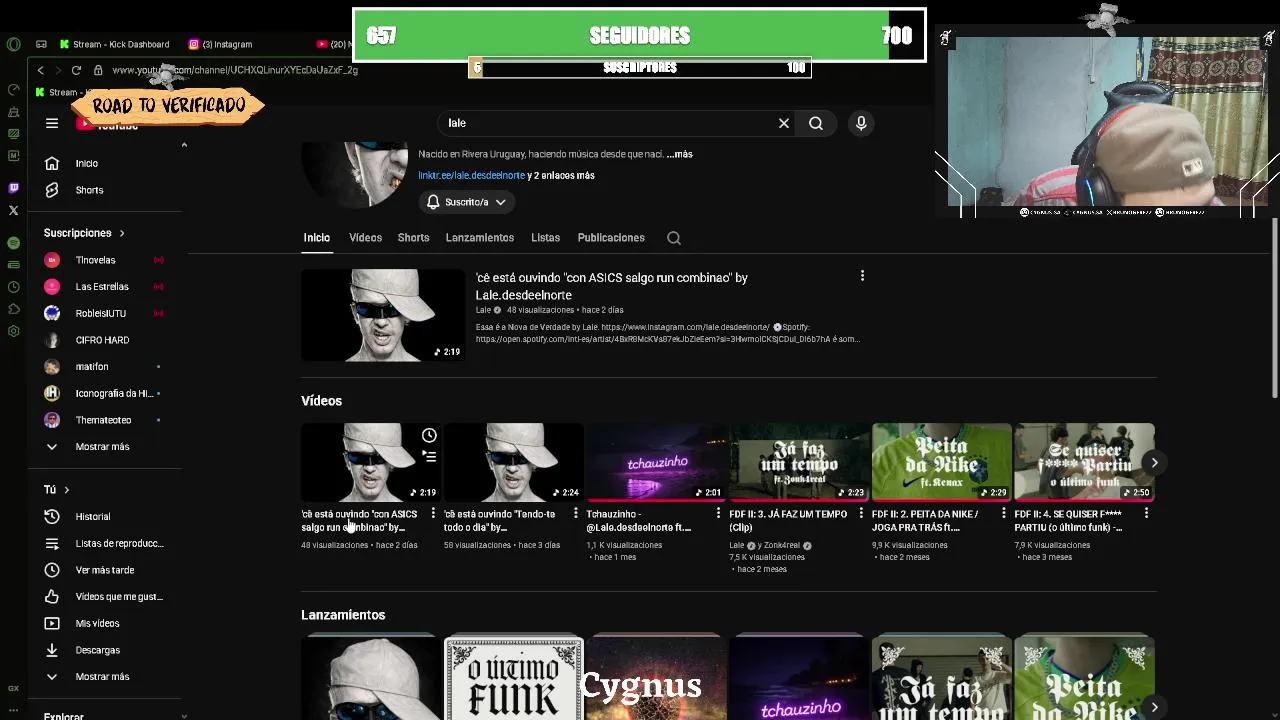Open Mis videos in the sidebar

point(104,623)
